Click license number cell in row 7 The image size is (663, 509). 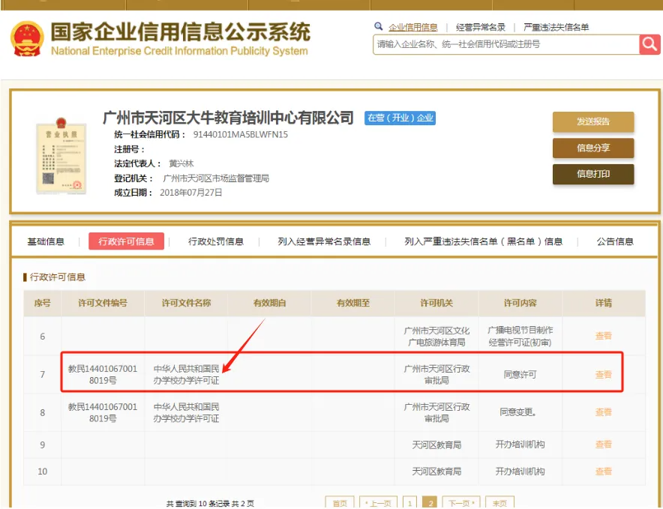103,375
